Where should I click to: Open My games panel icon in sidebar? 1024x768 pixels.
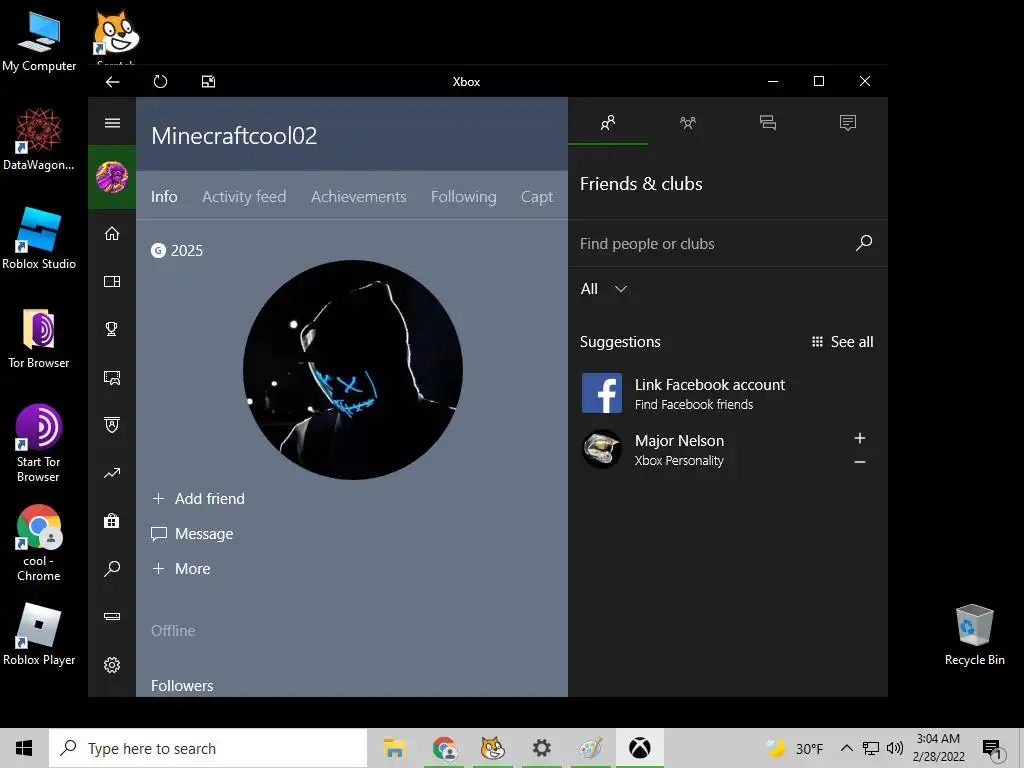click(x=112, y=281)
